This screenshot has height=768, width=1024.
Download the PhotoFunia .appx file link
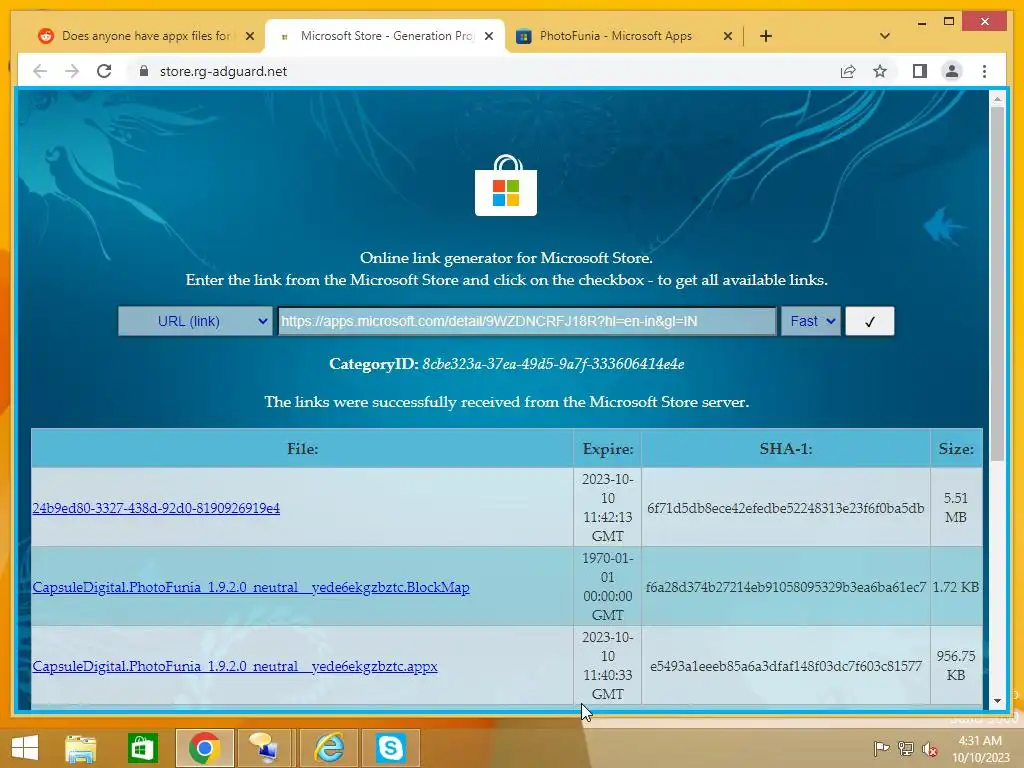[235, 666]
